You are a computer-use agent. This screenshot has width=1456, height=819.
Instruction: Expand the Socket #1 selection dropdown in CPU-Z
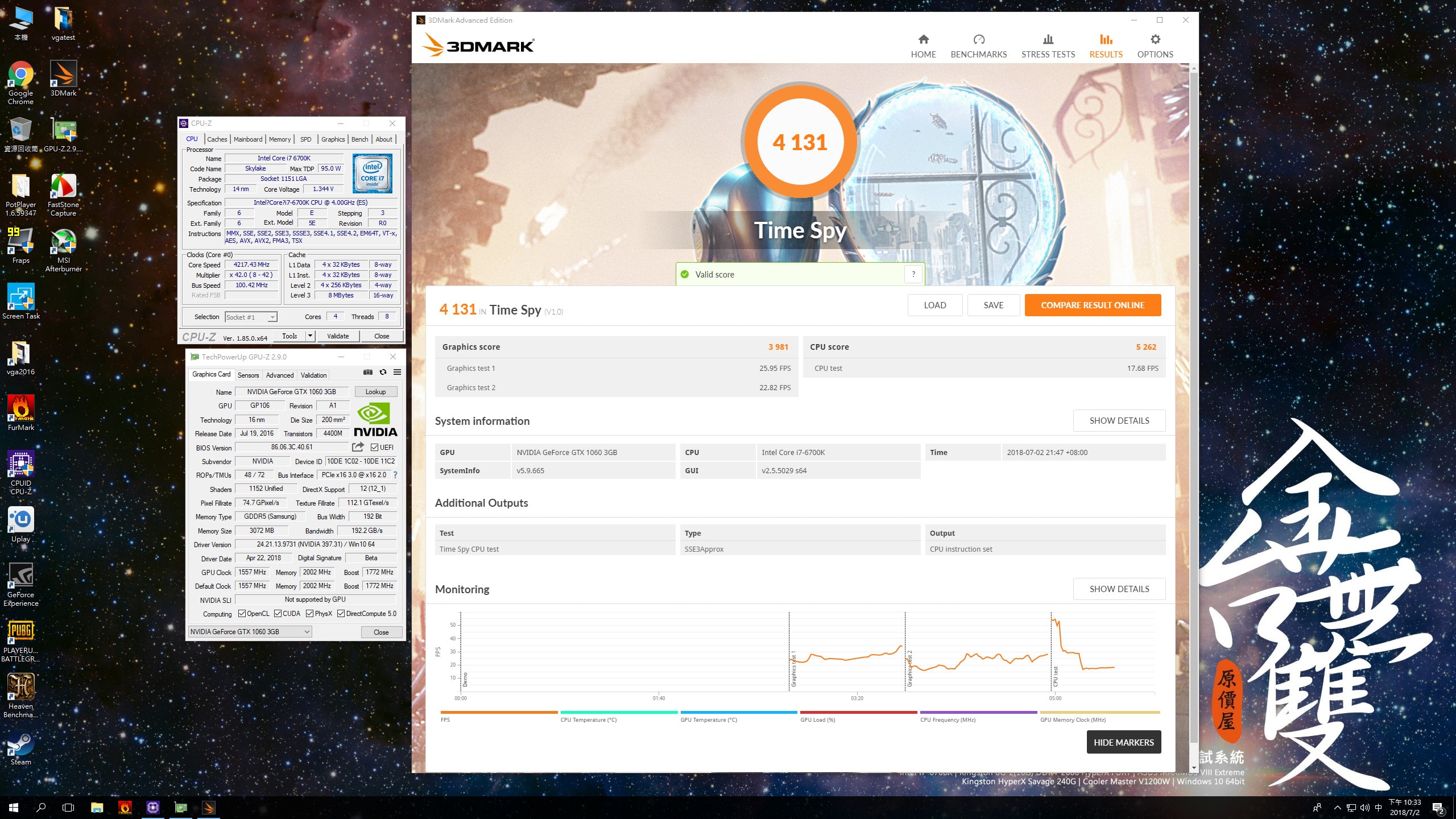click(272, 317)
